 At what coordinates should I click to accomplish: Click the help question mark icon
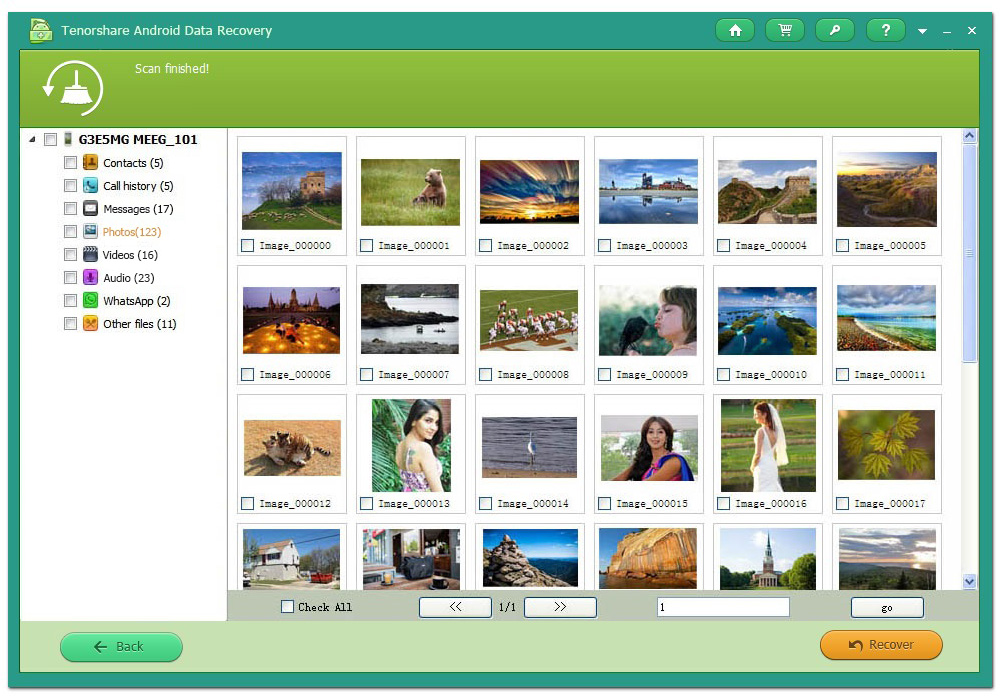coord(885,30)
